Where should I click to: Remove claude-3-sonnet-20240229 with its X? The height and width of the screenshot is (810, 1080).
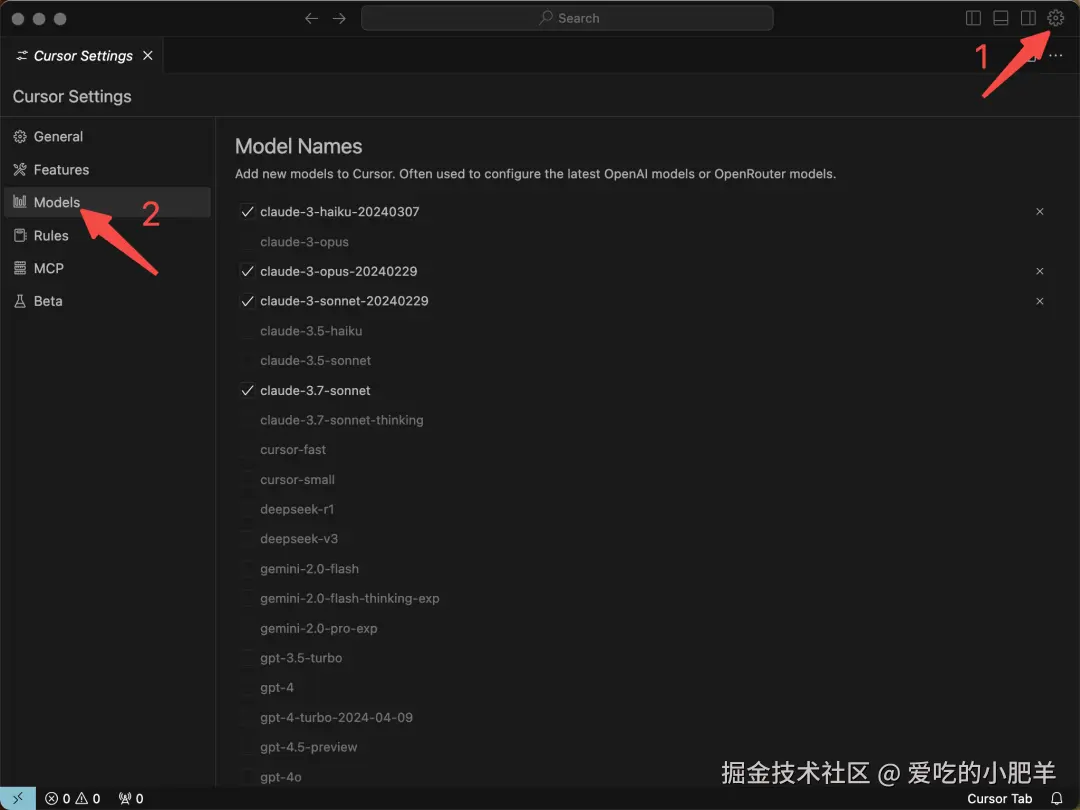(1039, 301)
